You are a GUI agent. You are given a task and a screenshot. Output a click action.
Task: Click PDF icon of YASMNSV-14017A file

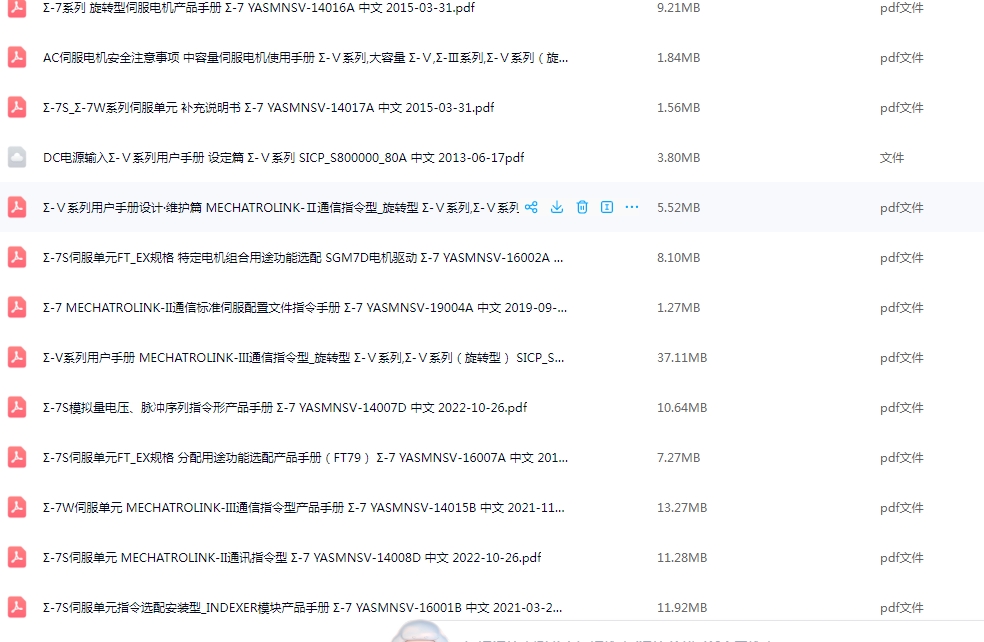click(x=17, y=107)
